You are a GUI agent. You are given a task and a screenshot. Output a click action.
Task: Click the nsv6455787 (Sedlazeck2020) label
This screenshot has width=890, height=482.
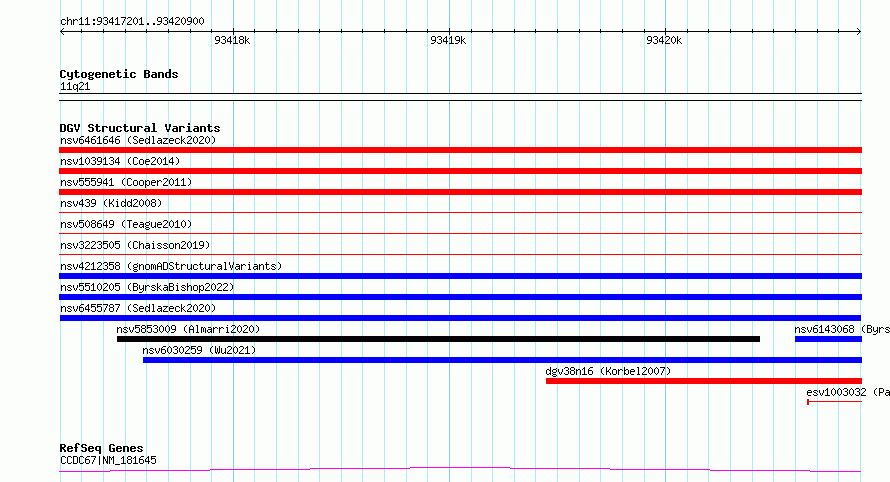click(138, 308)
